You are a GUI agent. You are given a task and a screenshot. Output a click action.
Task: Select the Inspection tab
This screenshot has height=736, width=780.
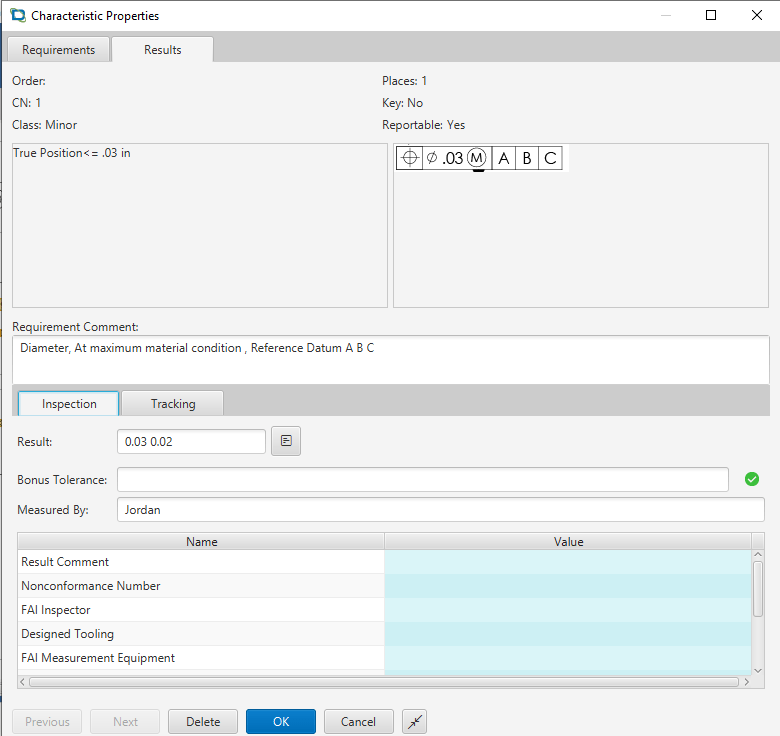click(x=69, y=404)
